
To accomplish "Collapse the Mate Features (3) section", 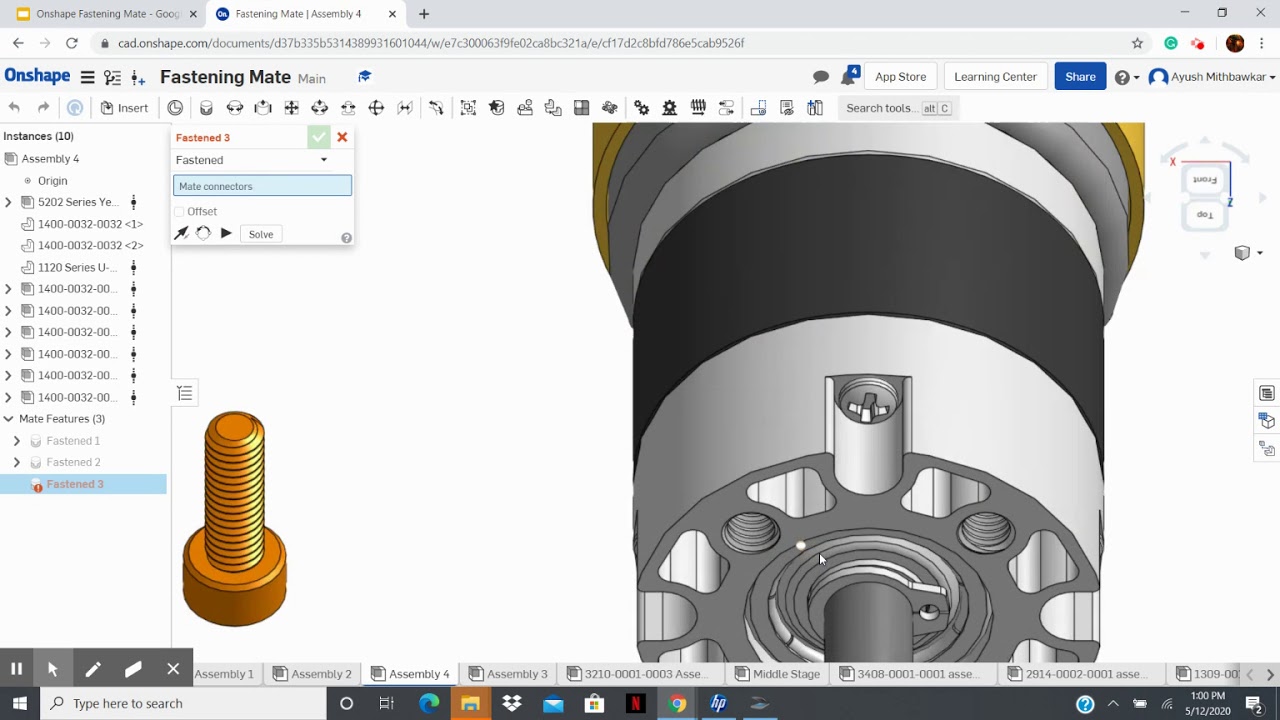I will point(8,419).
